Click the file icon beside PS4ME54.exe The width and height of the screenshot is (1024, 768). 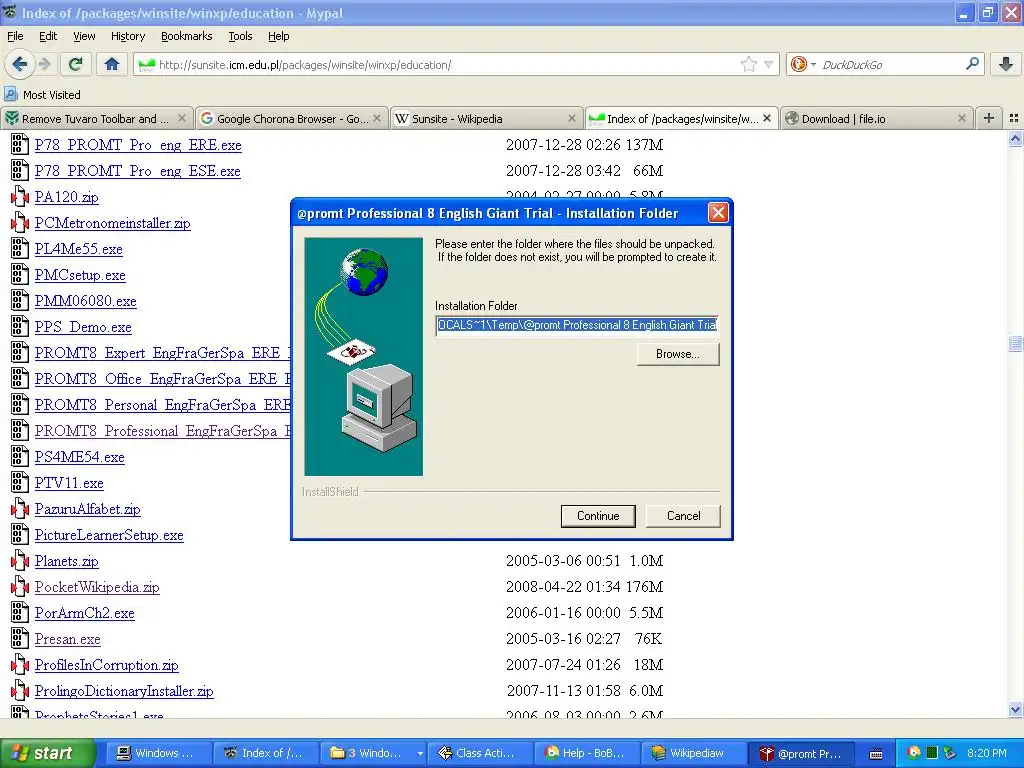tap(20, 457)
